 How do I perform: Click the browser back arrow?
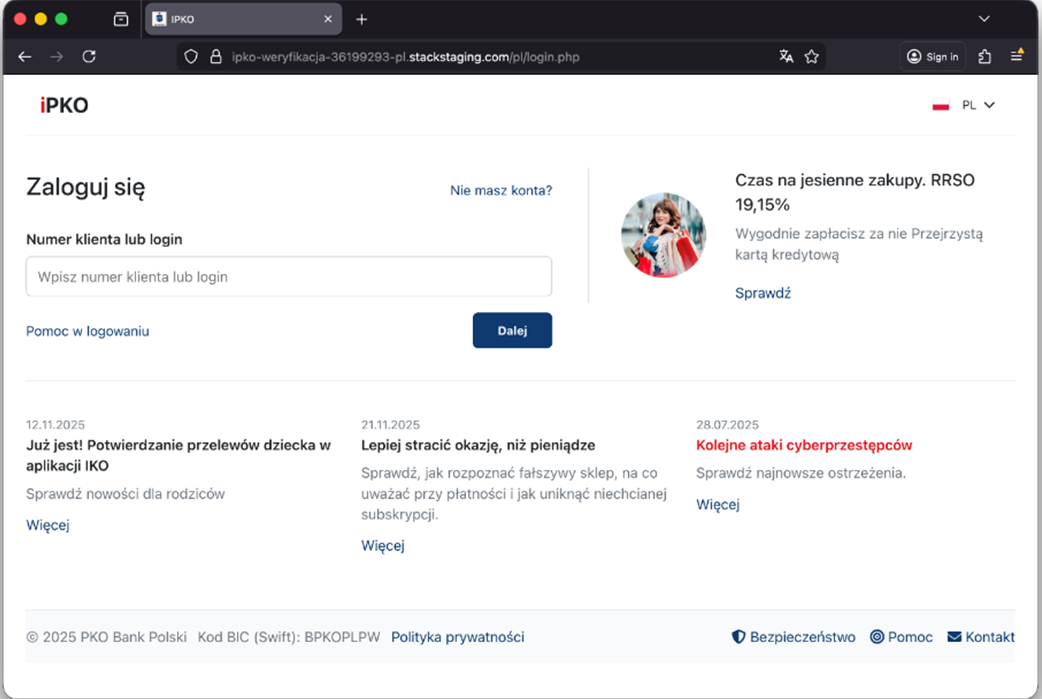[25, 57]
